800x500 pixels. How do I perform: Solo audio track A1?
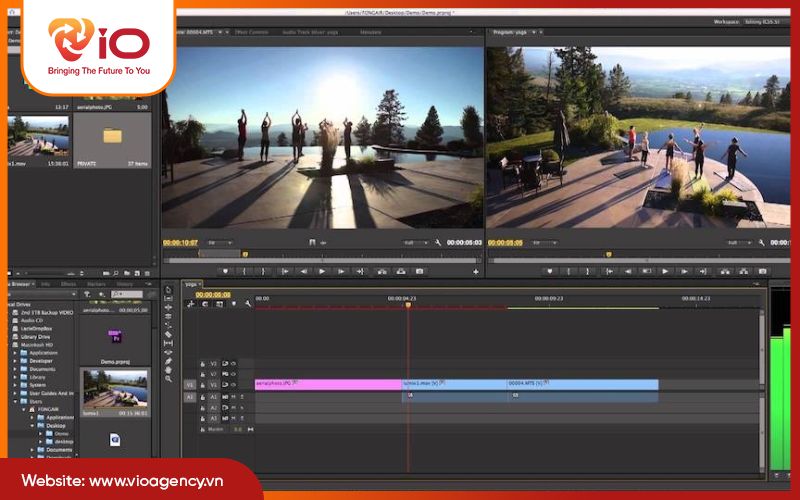point(242,397)
